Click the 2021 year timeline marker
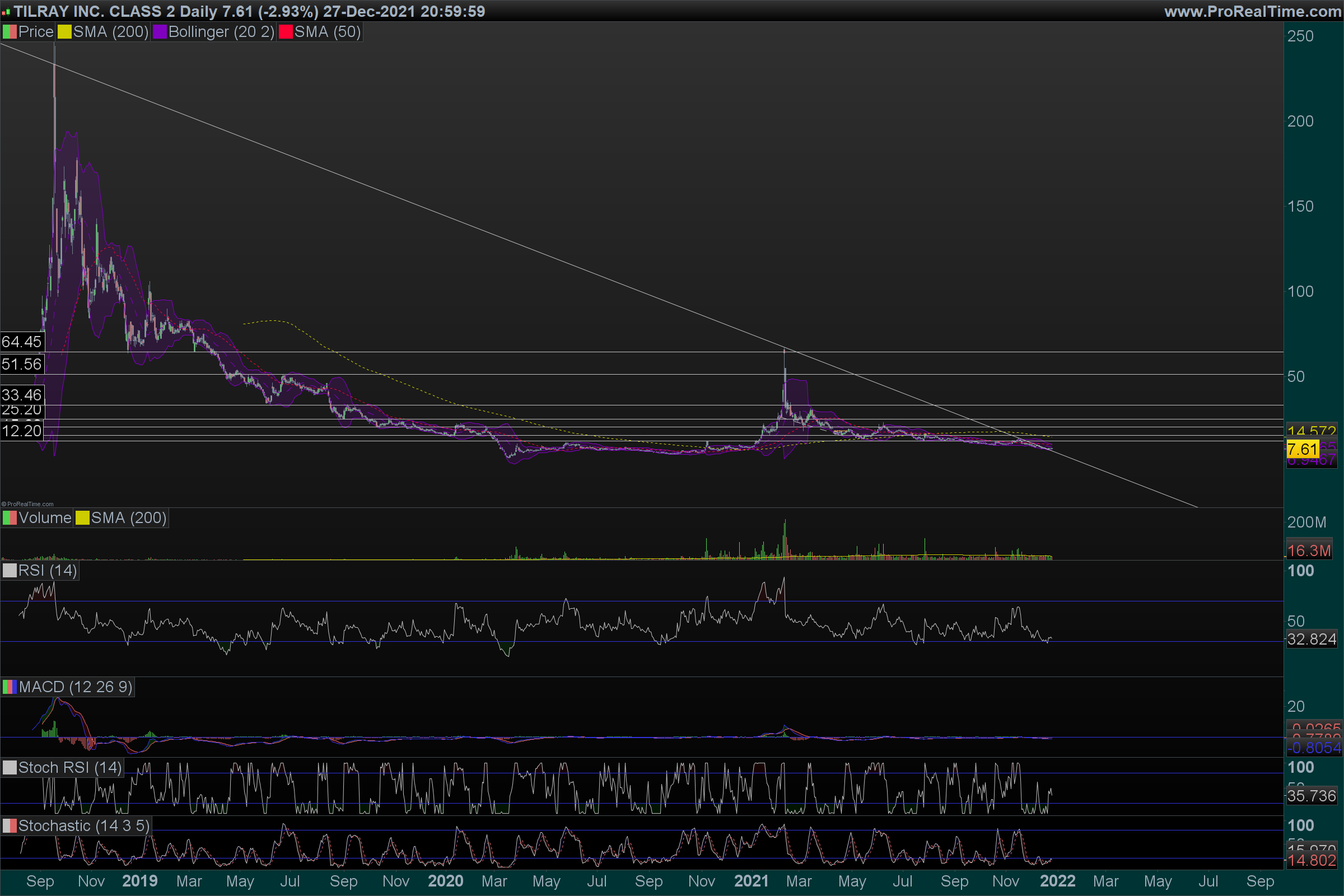The width and height of the screenshot is (1344, 896). click(x=751, y=880)
